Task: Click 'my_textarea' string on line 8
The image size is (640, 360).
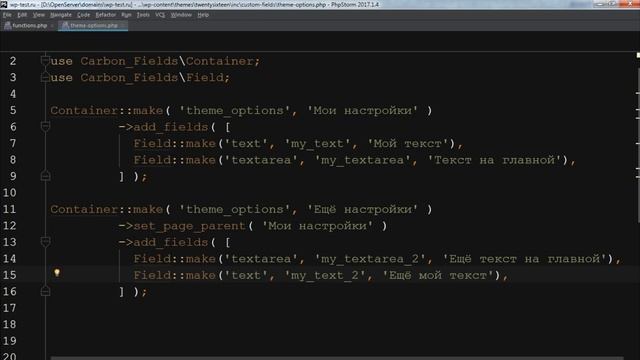Action: (362, 160)
